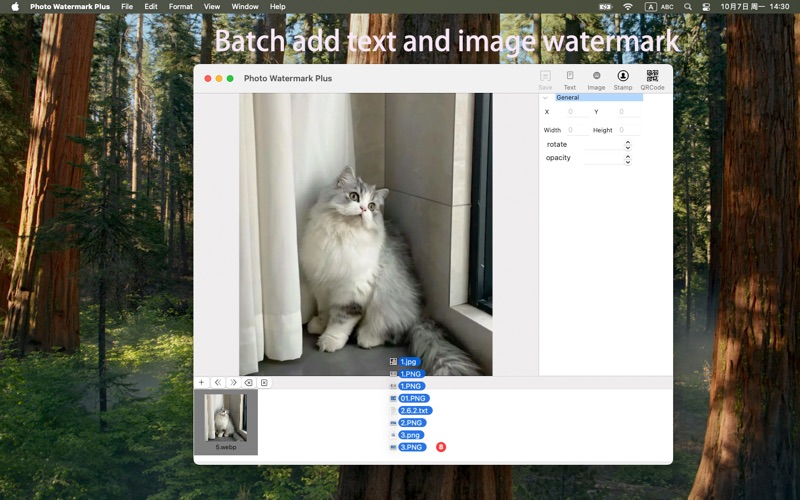800x500 pixels.
Task: Click the Y position input field
Action: 628,112
